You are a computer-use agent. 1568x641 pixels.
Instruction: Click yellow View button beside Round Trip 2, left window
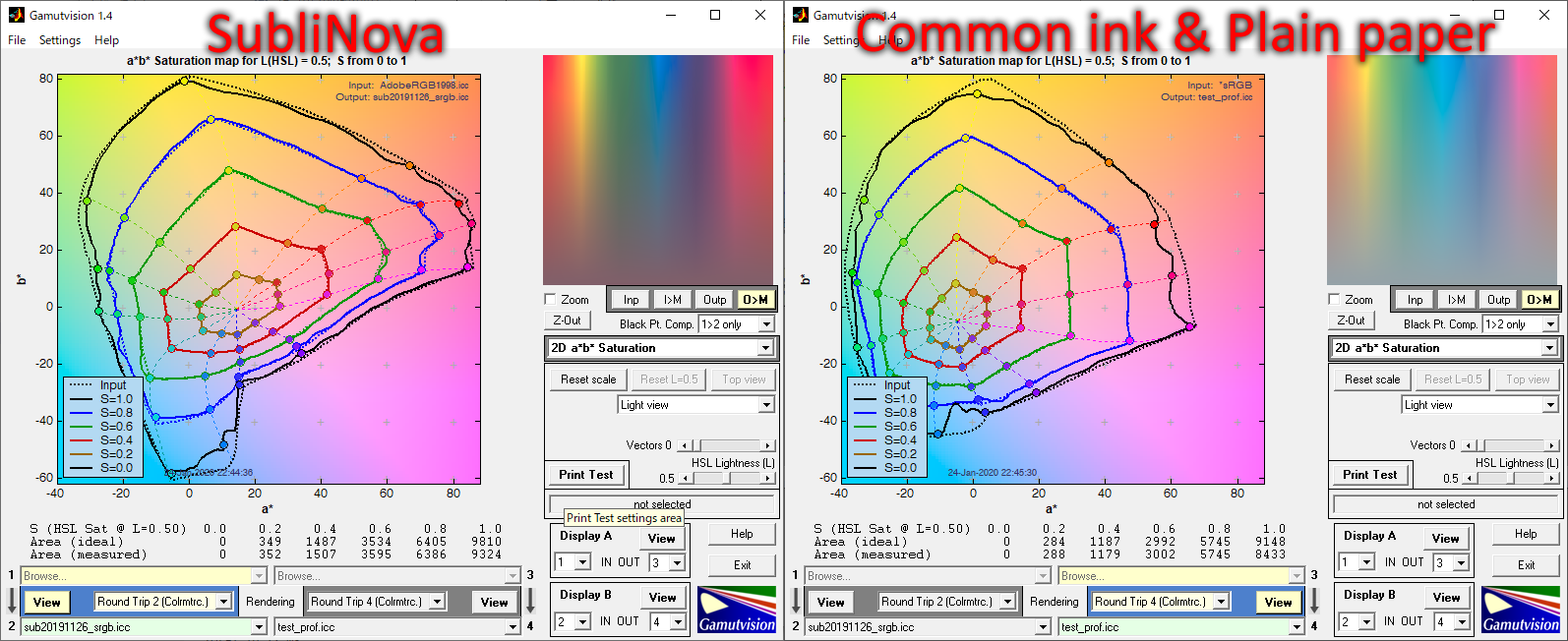[47, 603]
